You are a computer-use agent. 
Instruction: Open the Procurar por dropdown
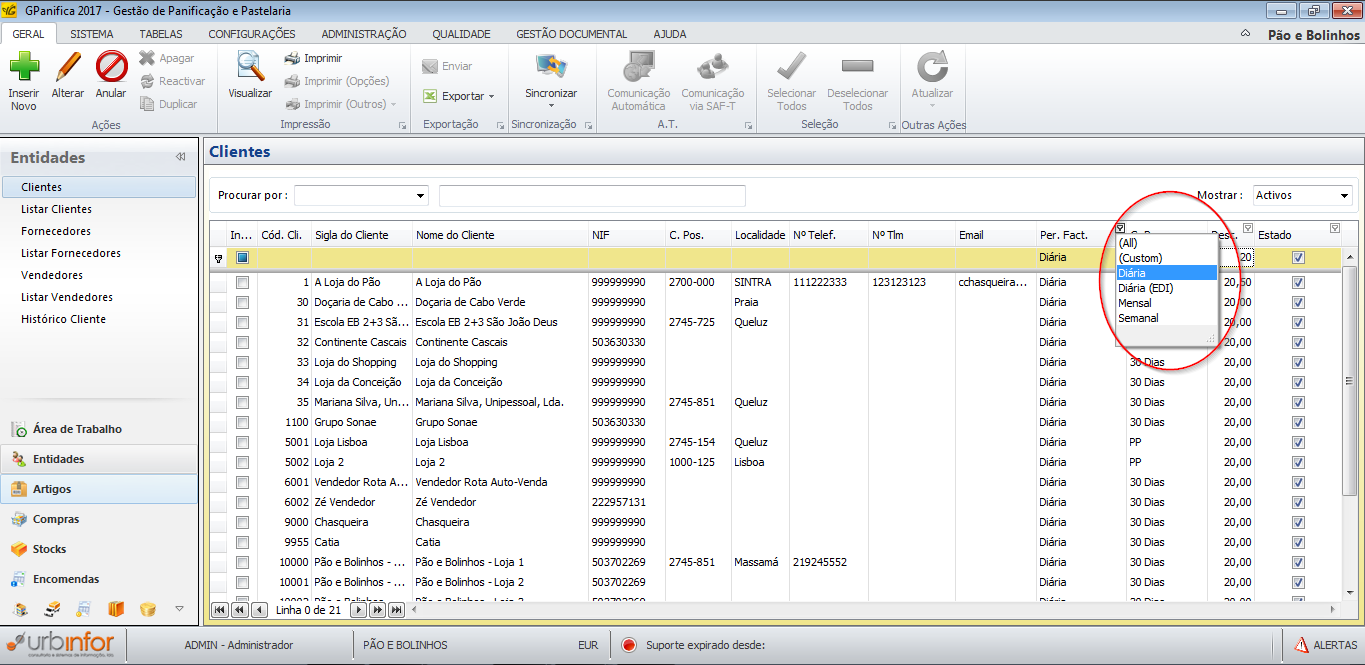point(420,196)
